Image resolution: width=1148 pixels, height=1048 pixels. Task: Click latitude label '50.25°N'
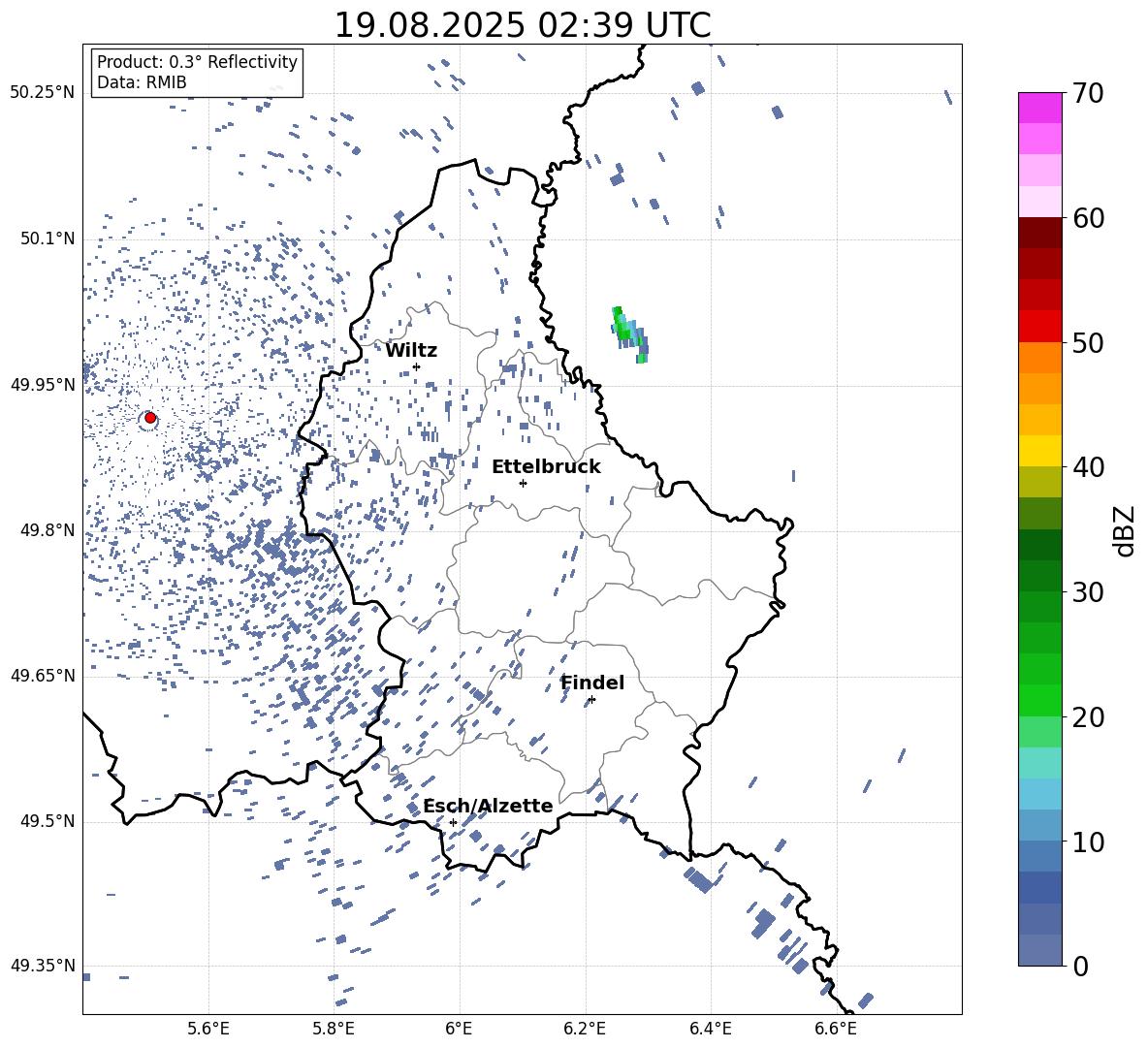point(43,93)
